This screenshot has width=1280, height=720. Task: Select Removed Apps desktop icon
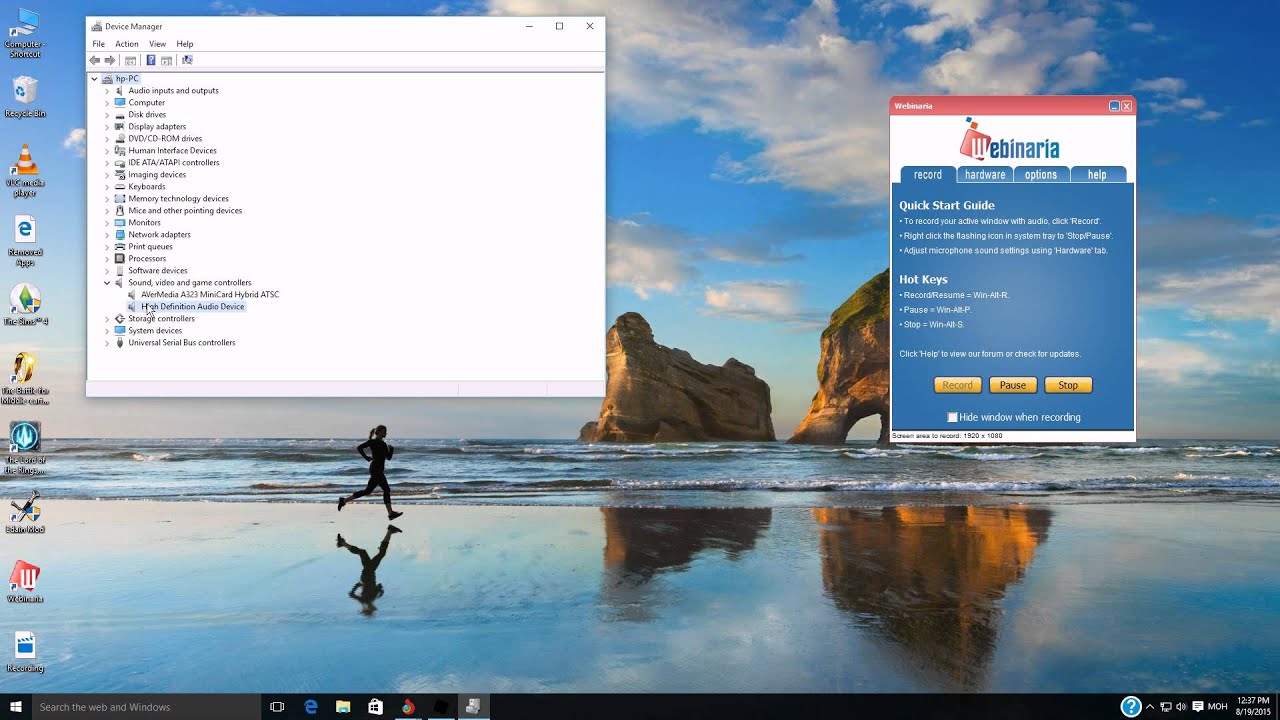pyautogui.click(x=25, y=241)
